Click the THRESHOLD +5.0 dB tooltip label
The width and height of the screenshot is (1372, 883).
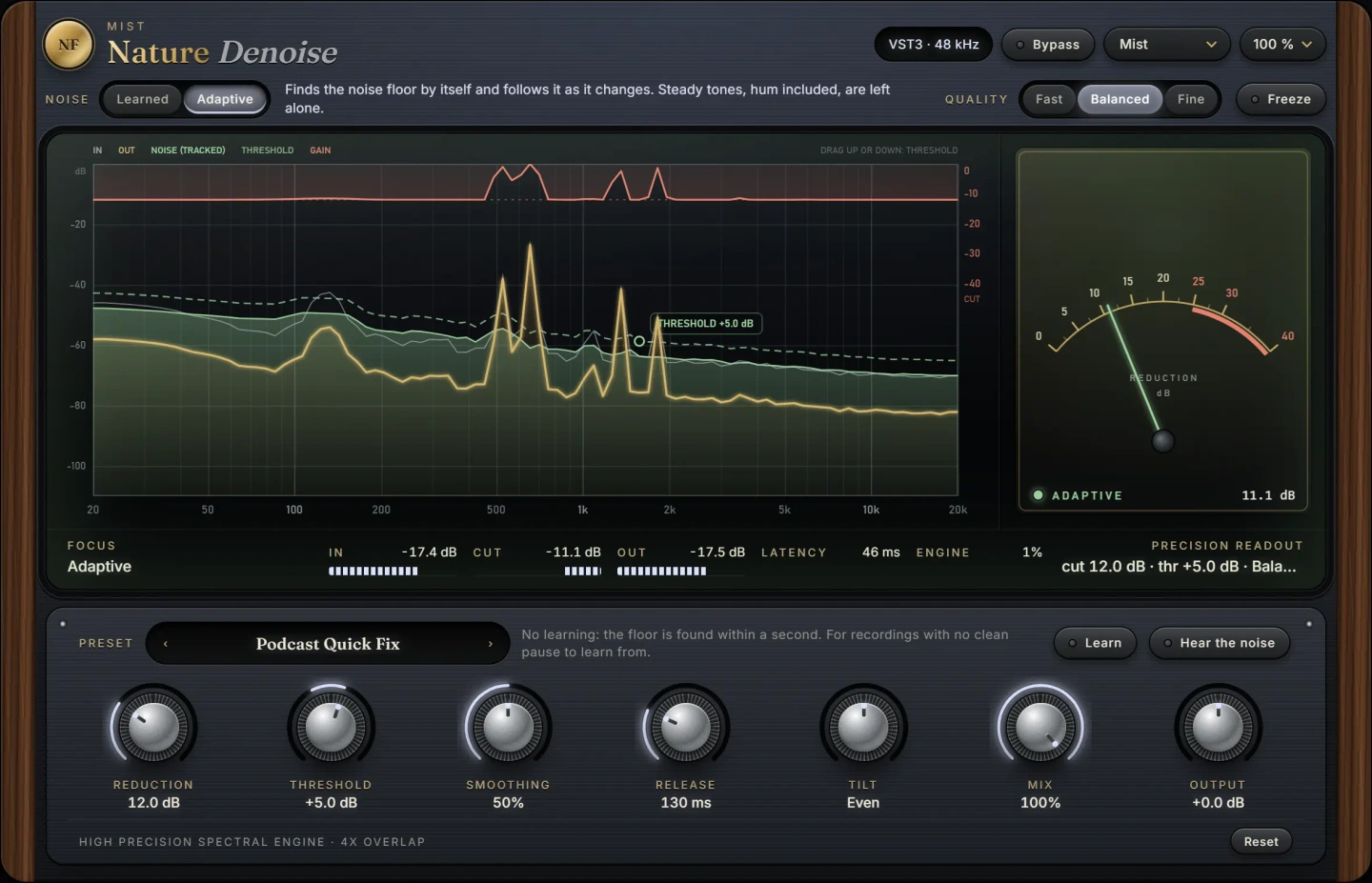[x=706, y=324]
